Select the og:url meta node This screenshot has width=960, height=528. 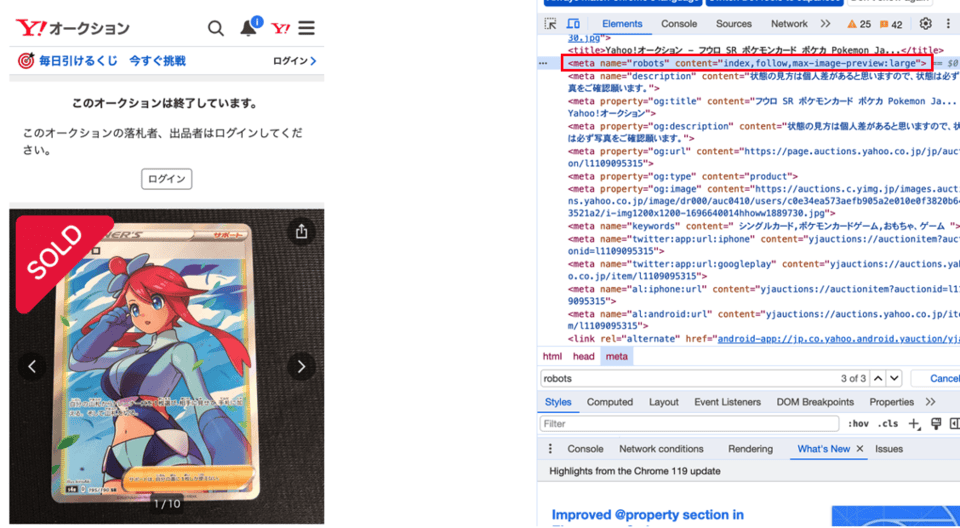(x=763, y=157)
